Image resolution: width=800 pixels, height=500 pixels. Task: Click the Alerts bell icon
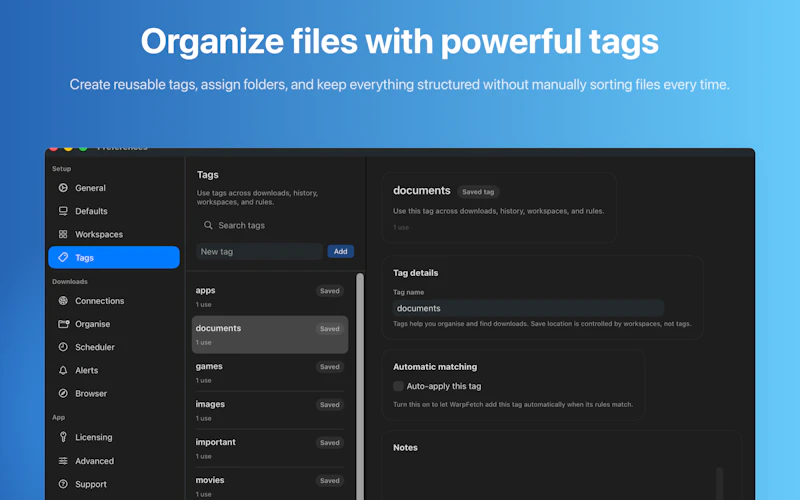(x=63, y=370)
